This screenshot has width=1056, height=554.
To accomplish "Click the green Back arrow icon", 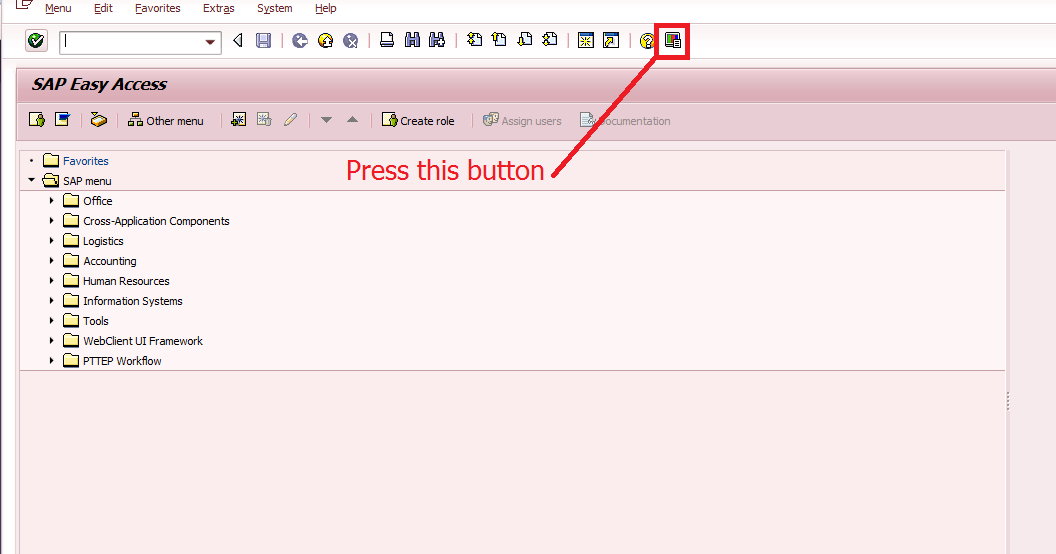I will (x=300, y=41).
